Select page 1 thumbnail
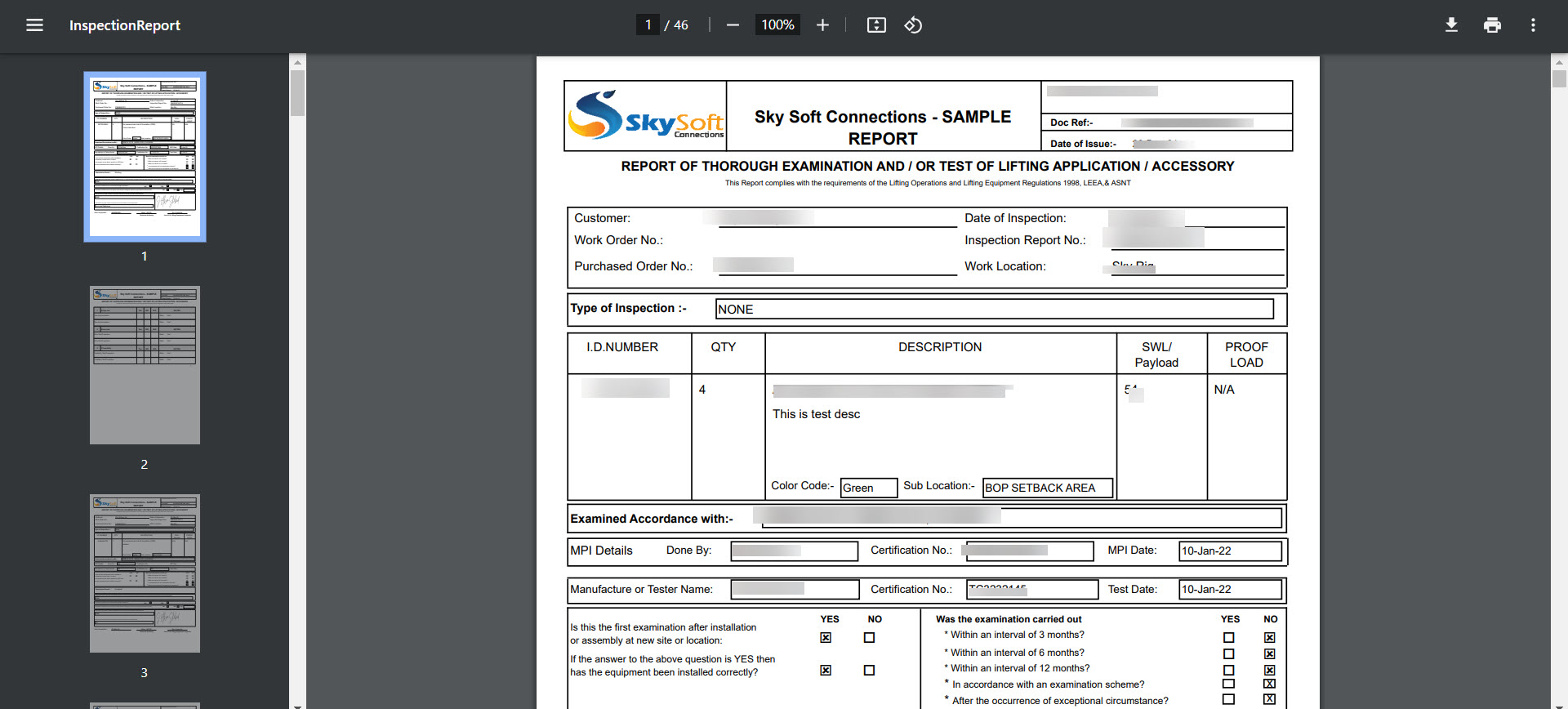Image resolution: width=1568 pixels, height=709 pixels. pos(145,156)
